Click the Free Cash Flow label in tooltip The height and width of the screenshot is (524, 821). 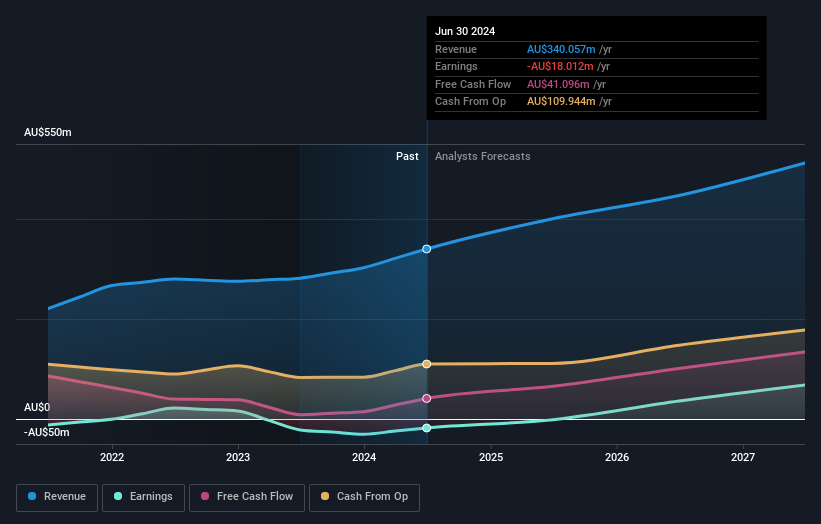click(x=473, y=84)
